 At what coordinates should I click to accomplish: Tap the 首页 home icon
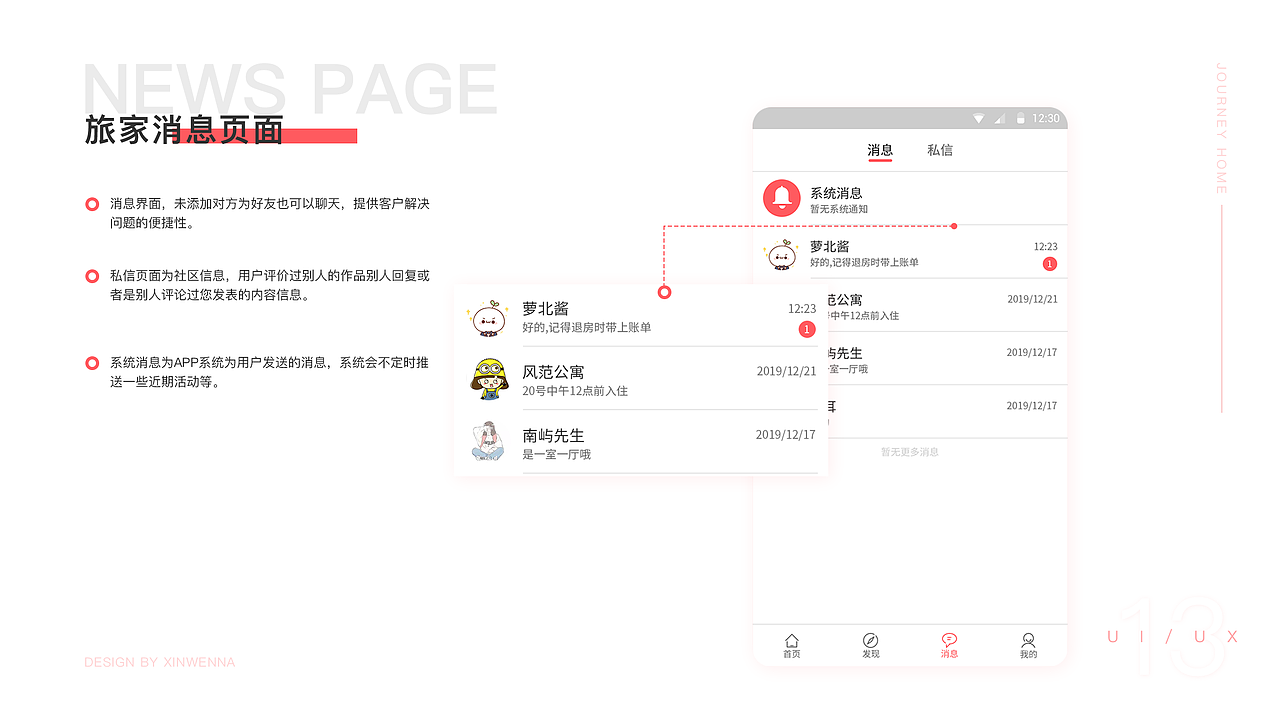click(792, 640)
